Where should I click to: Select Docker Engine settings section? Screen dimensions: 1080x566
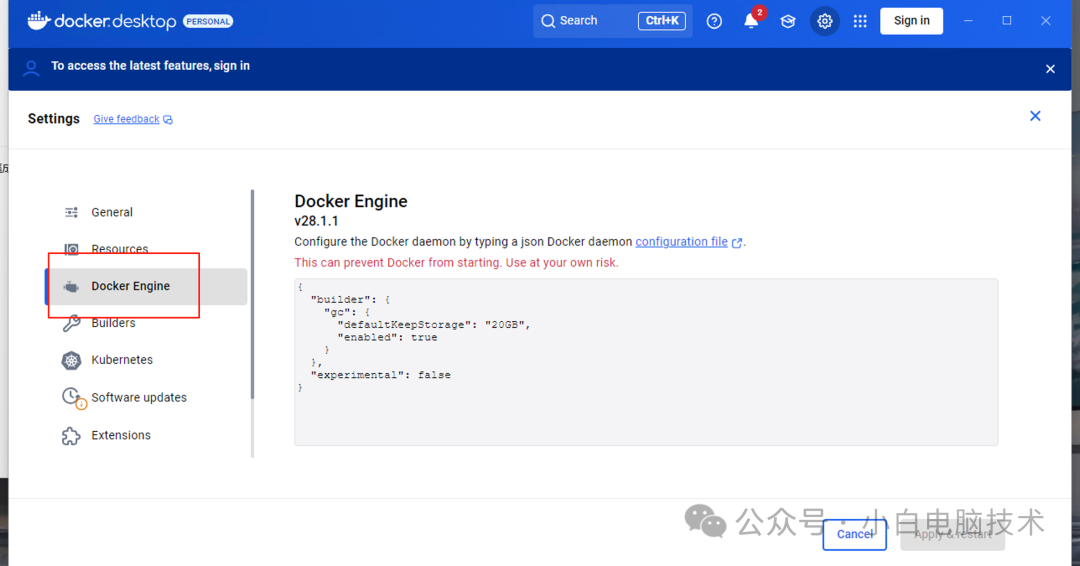(x=145, y=286)
